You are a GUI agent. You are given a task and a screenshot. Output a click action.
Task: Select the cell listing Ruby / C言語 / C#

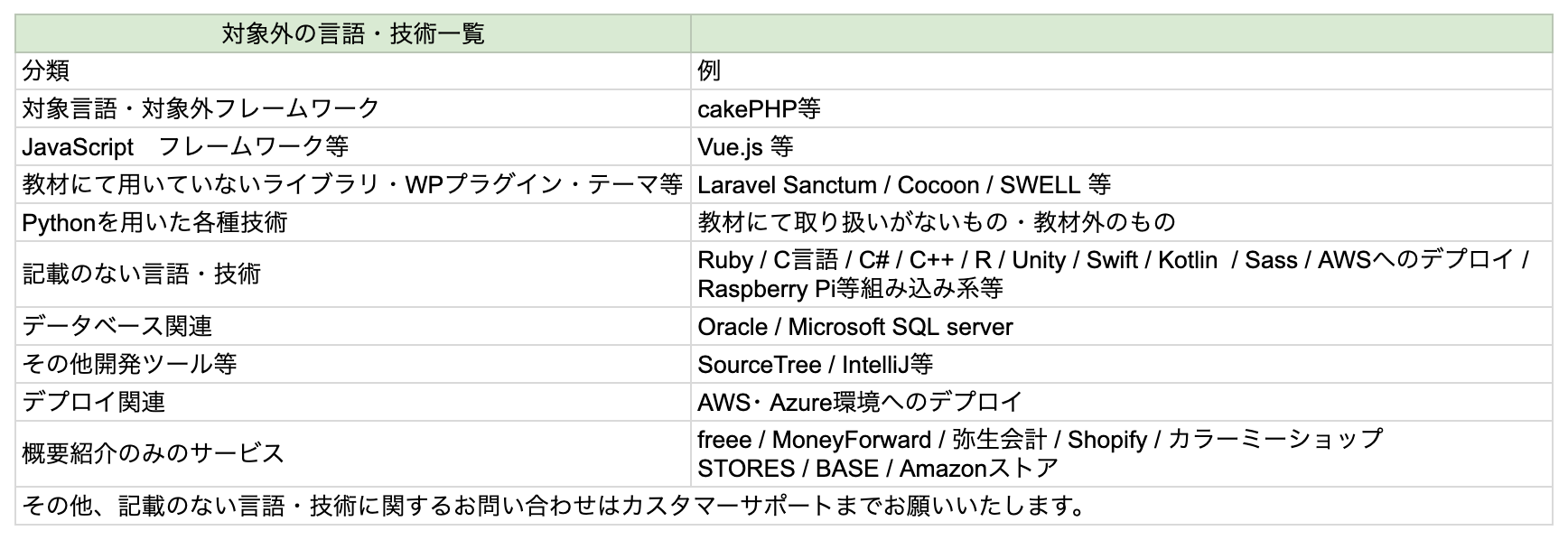pos(1122,274)
